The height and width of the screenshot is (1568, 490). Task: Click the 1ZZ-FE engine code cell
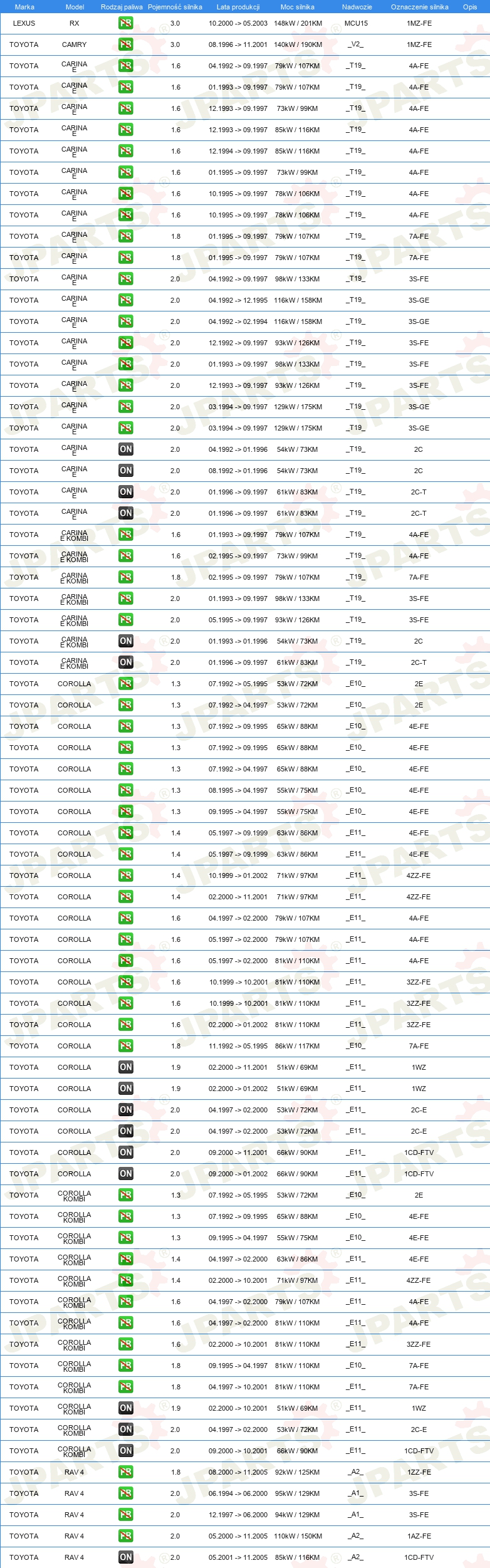tap(419, 1472)
